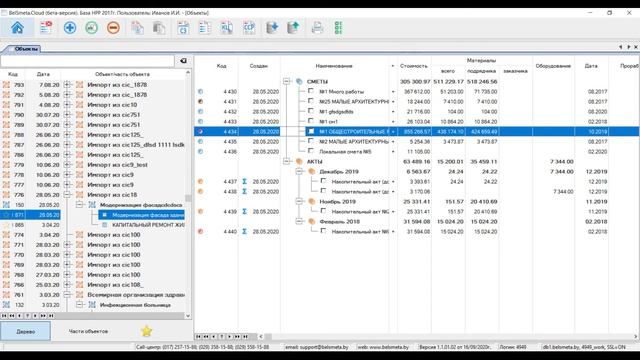Select Инфекционная больница tree item
The height and width of the screenshot is (360, 640).
click(135, 305)
